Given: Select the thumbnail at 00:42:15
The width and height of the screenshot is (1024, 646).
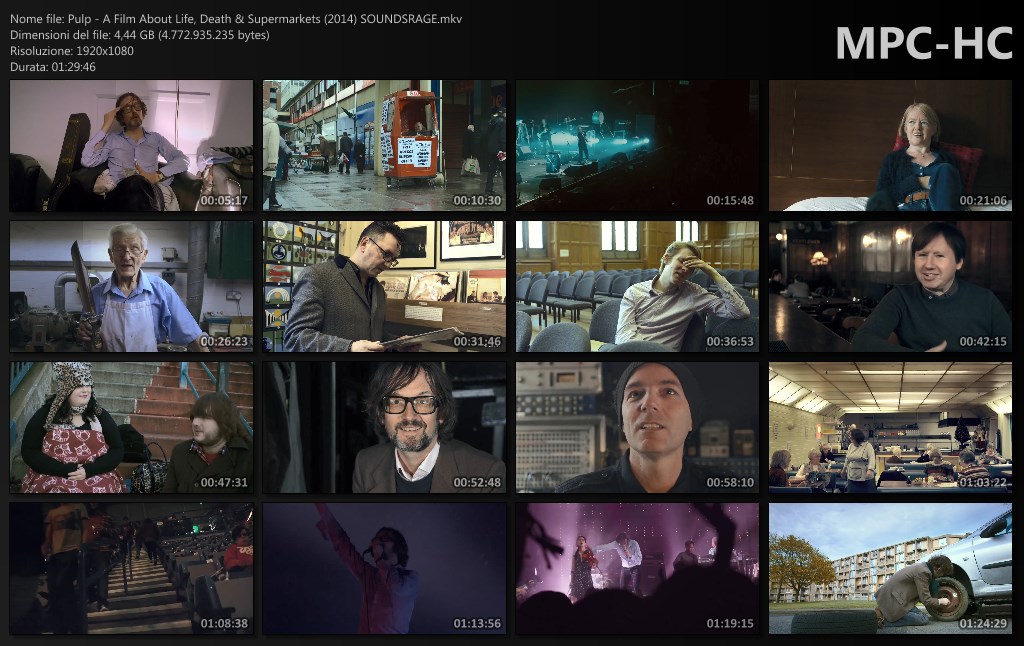Looking at the screenshot, I should 890,286.
